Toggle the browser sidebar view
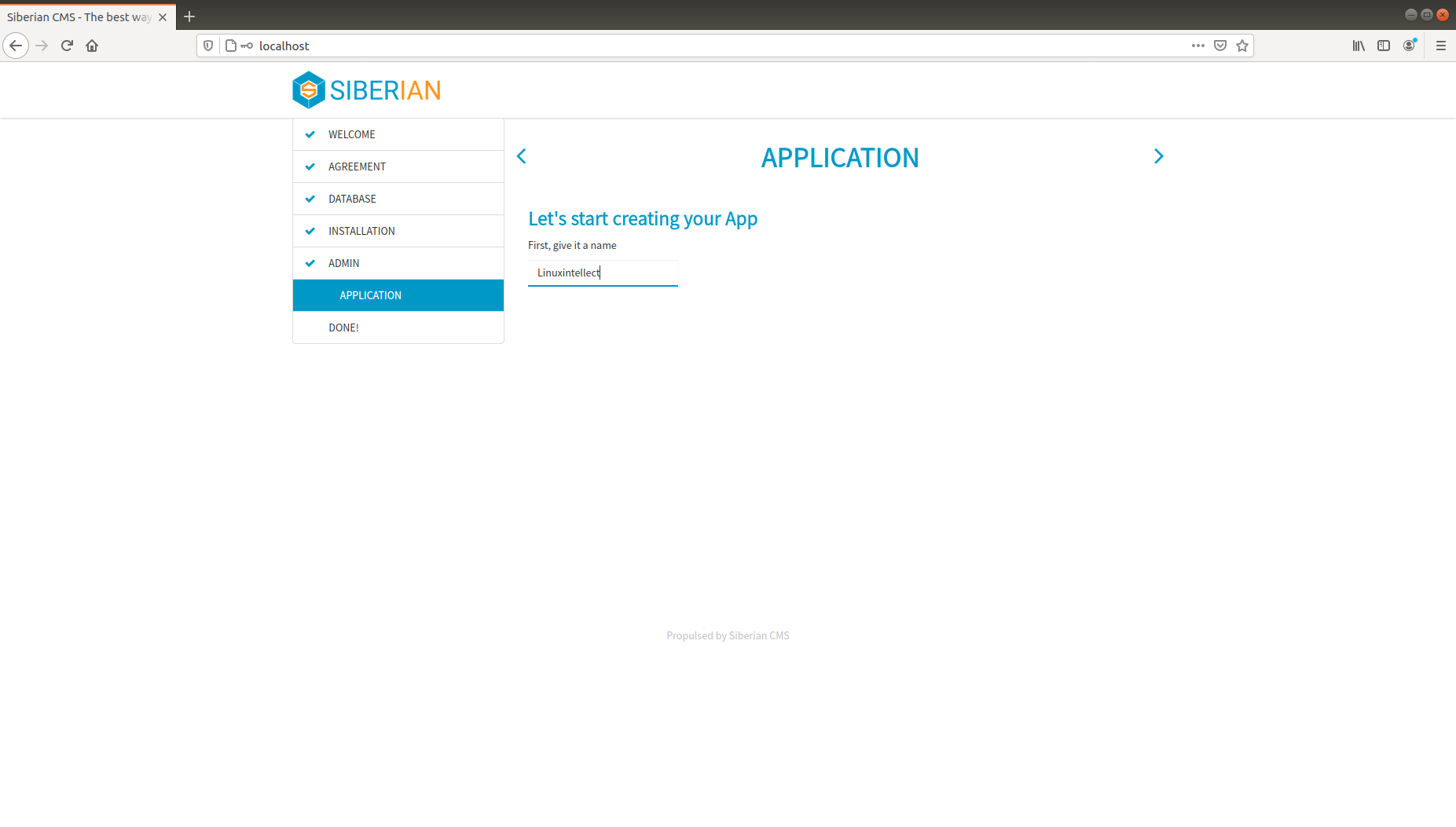Image resolution: width=1456 pixels, height=827 pixels. tap(1384, 46)
